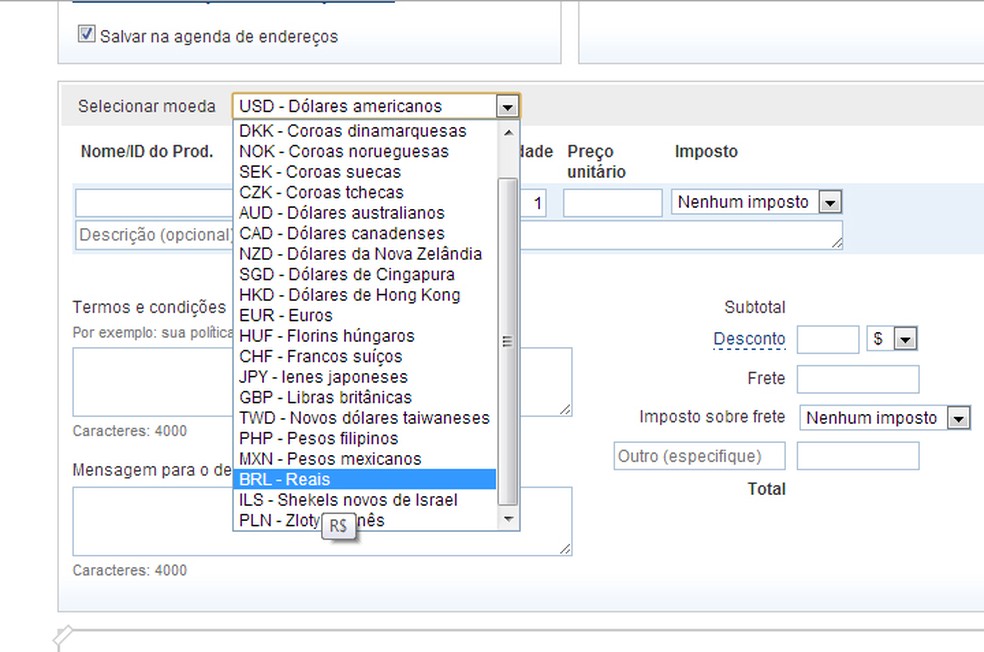Click the 'Desconto' link
Screen dimensions: 984x652
[x=749, y=339]
